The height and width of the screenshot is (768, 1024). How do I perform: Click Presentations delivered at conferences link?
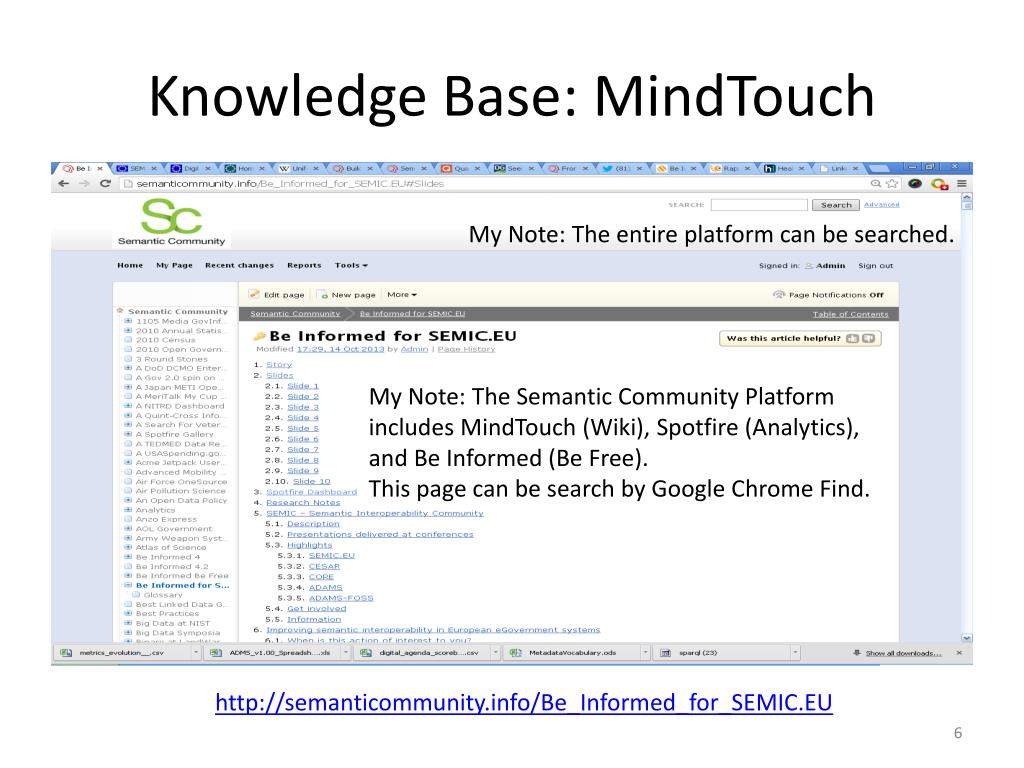(380, 534)
